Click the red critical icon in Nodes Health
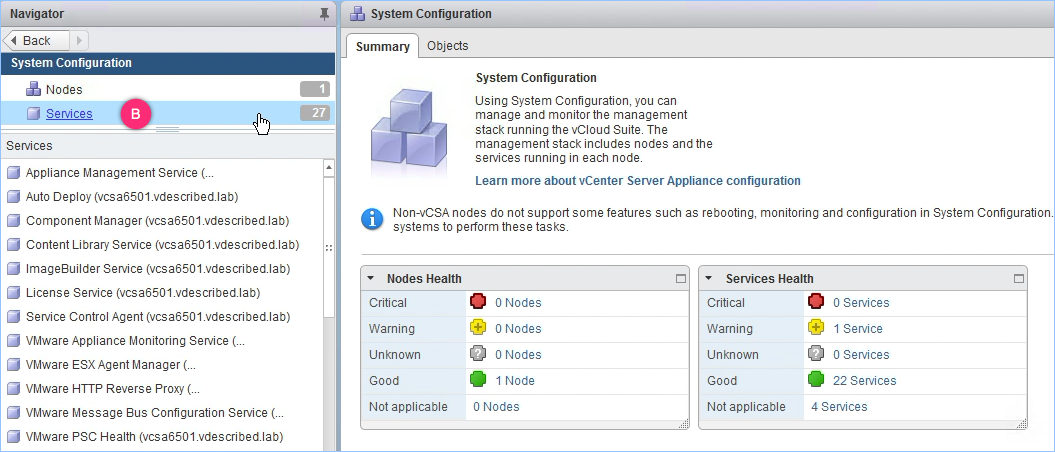The image size is (1055, 452). point(478,301)
